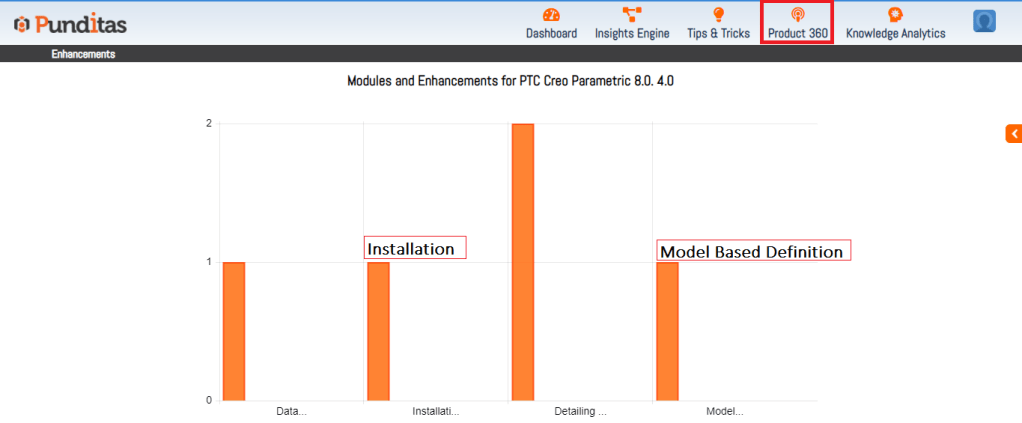Select the Enhancements tab
1022x423 pixels.
pyautogui.click(x=83, y=54)
